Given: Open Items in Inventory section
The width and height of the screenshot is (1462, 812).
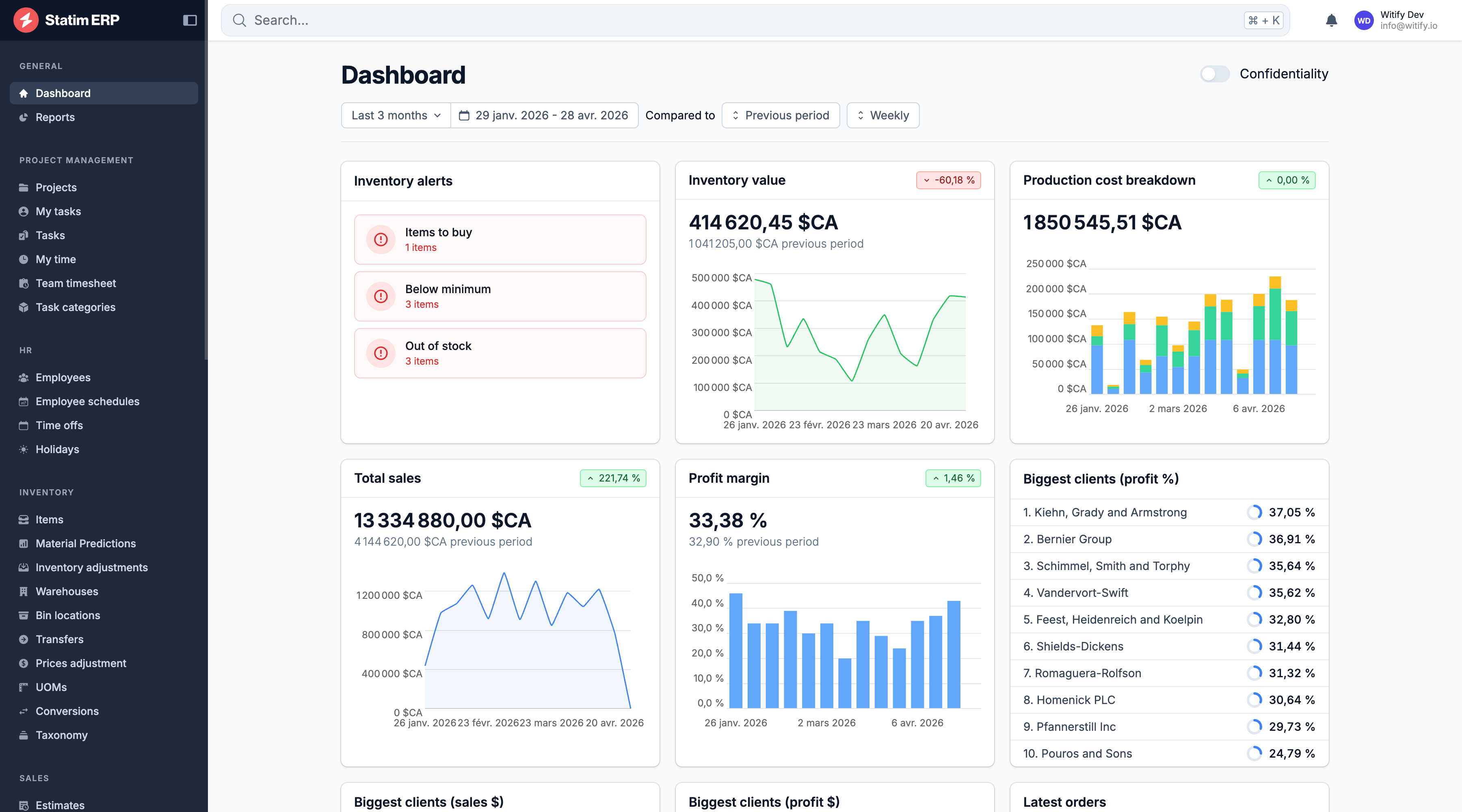Looking at the screenshot, I should tap(104, 519).
